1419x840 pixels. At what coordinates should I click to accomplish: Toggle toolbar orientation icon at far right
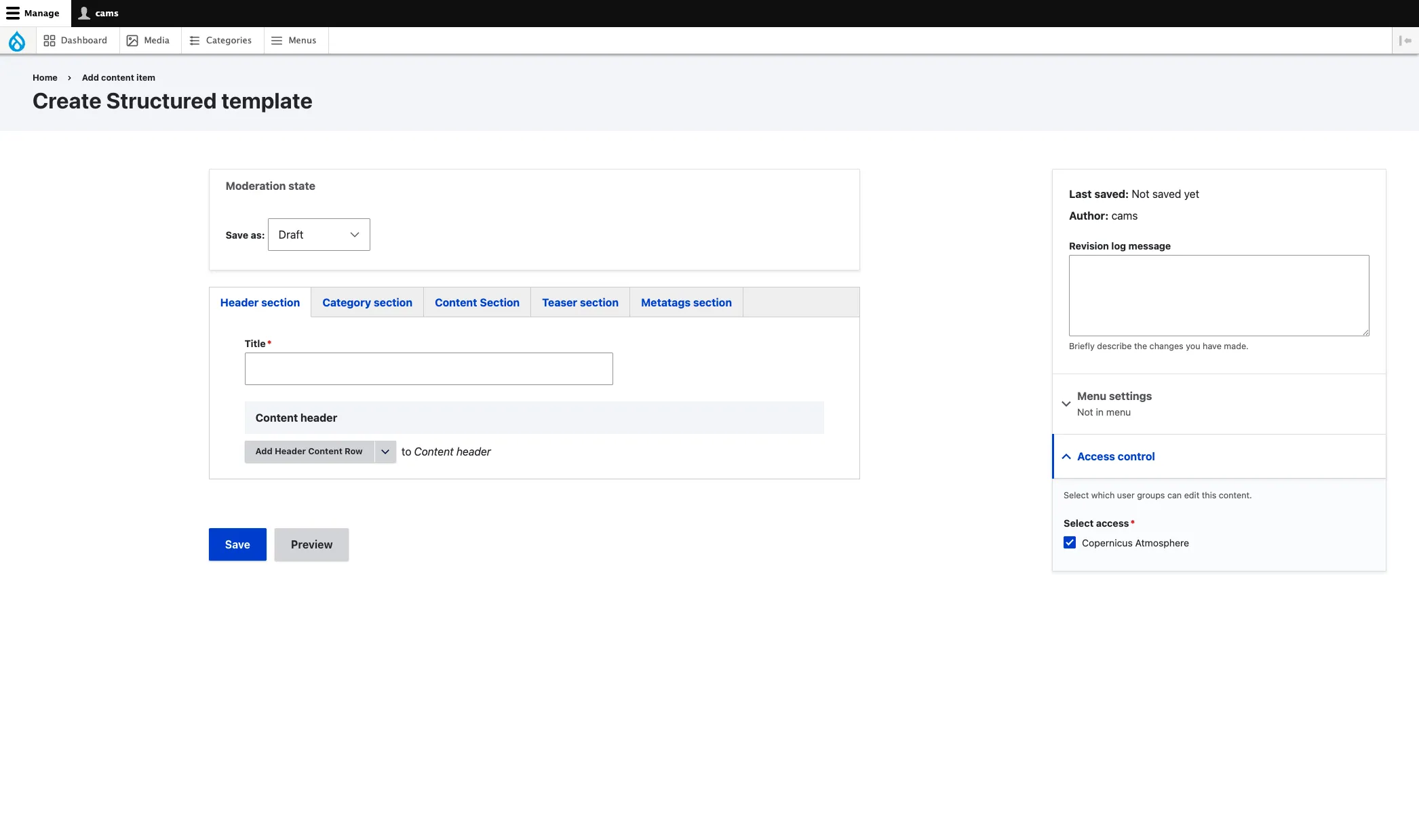tap(1405, 41)
